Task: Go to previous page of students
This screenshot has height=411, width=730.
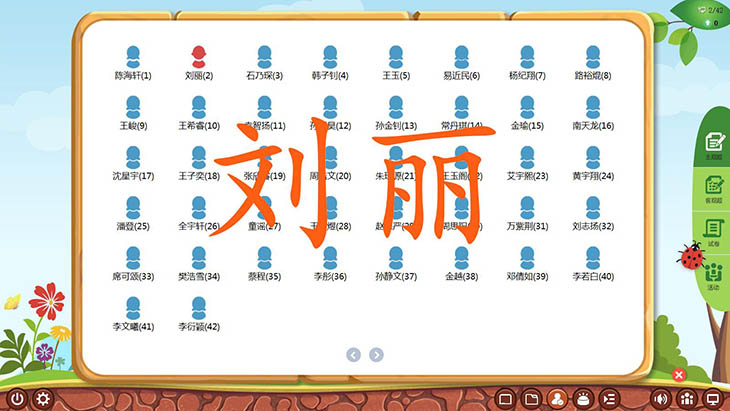Action: point(353,354)
